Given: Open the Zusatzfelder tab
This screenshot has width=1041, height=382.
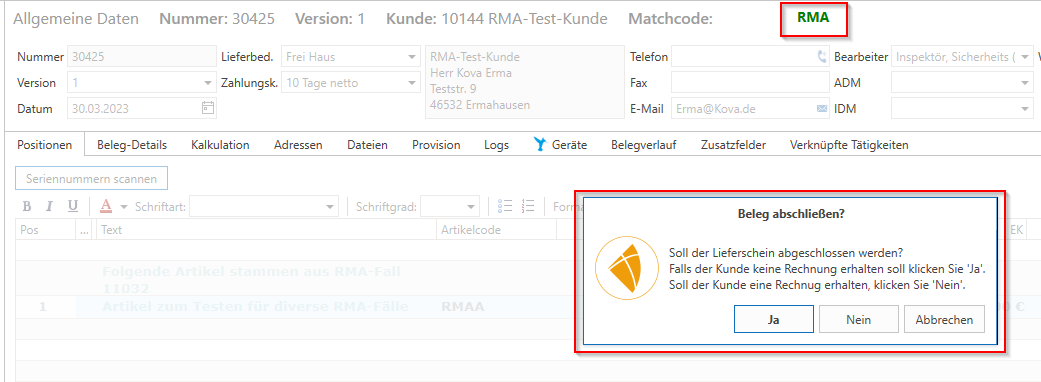Looking at the screenshot, I should click(733, 145).
